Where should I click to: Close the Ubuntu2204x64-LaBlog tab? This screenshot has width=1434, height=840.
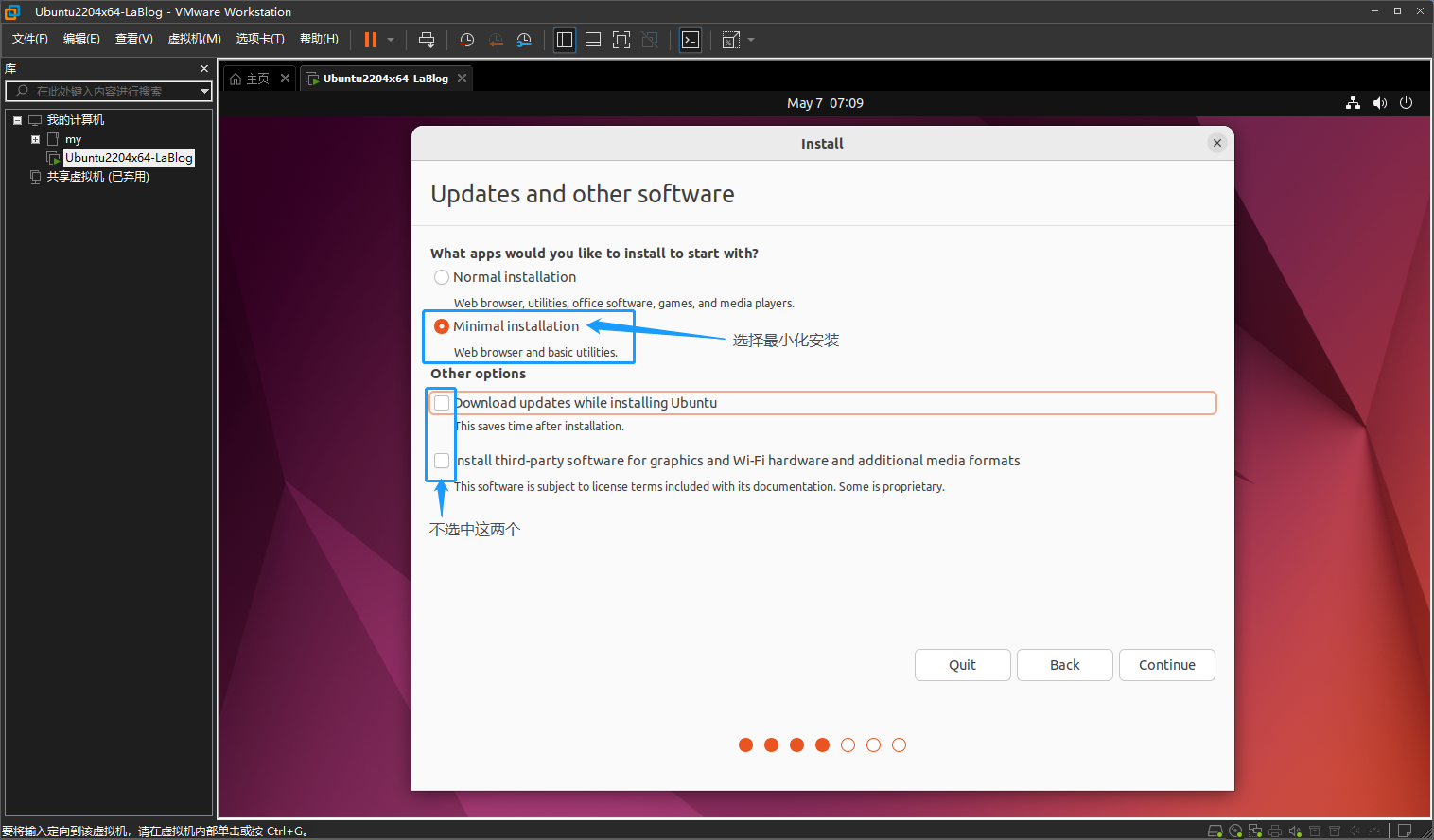click(x=462, y=79)
